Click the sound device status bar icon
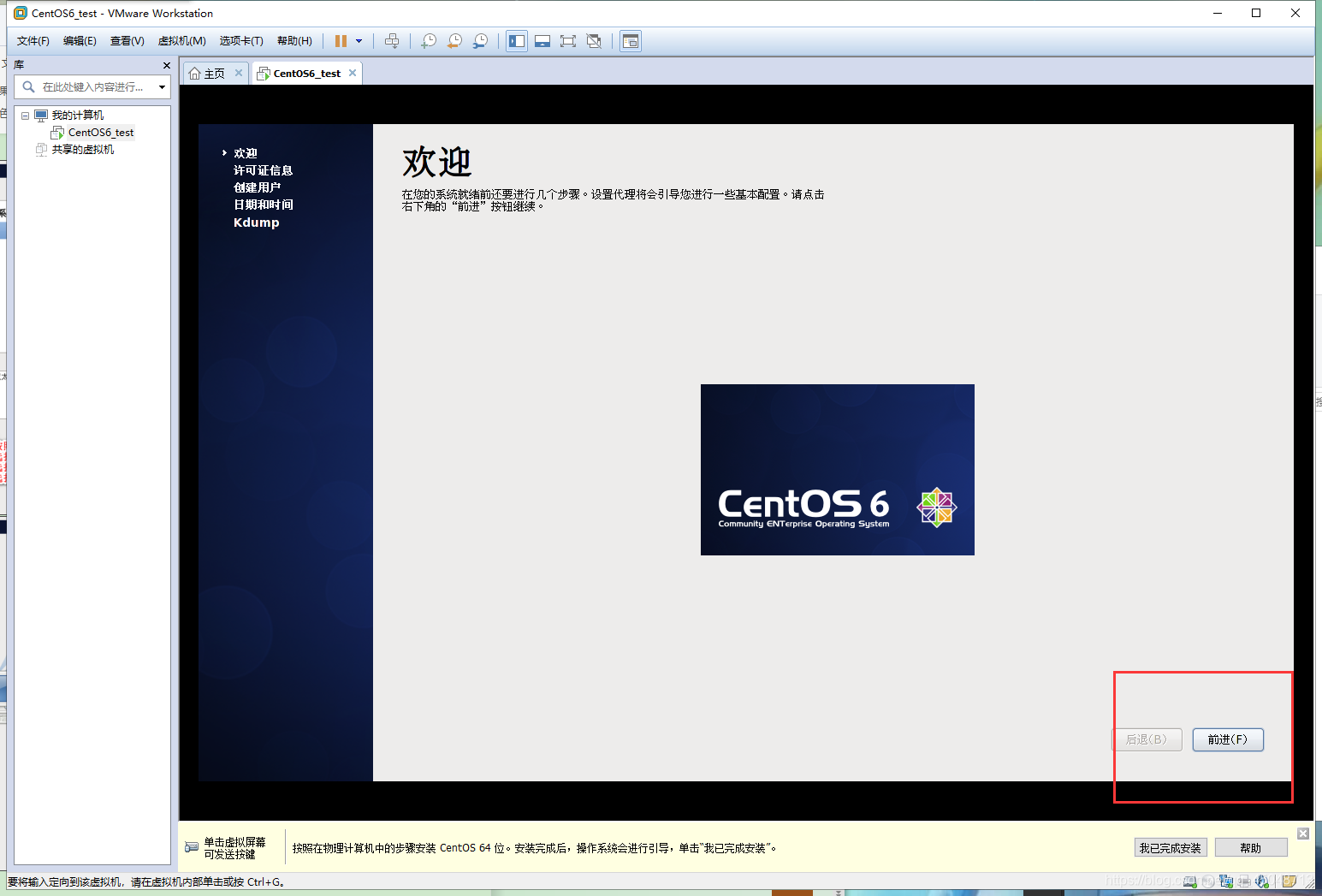 (1261, 881)
